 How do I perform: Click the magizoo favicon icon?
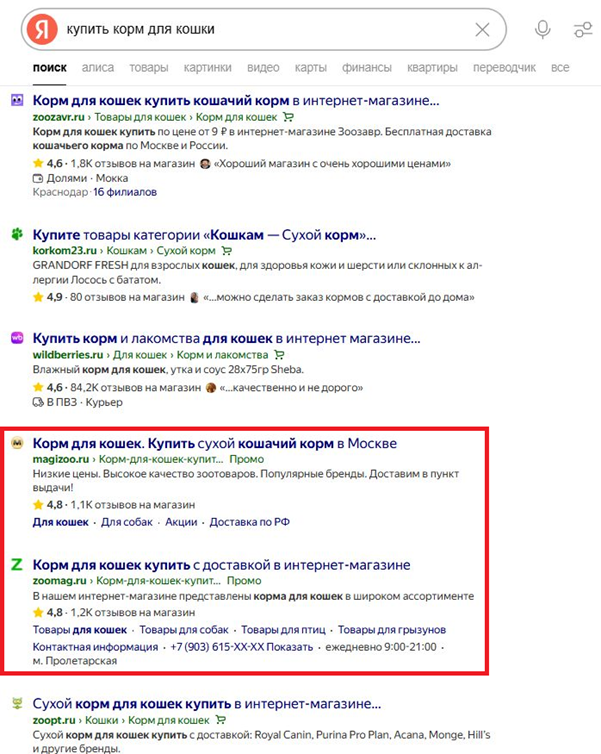click(17, 443)
